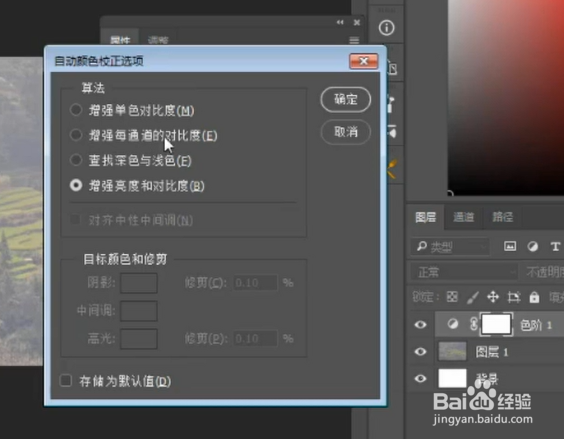Select 增强每通道的对比度 radio option
The height and width of the screenshot is (439, 564).
tap(76, 135)
